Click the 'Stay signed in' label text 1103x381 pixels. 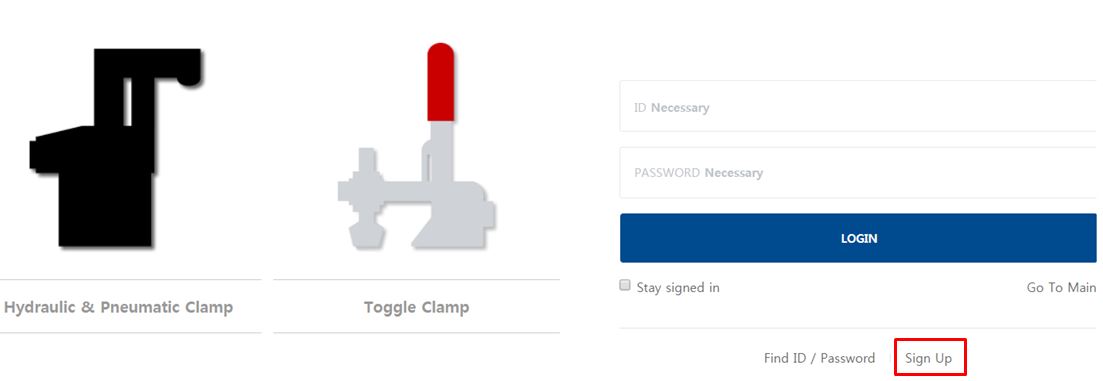[677, 288]
